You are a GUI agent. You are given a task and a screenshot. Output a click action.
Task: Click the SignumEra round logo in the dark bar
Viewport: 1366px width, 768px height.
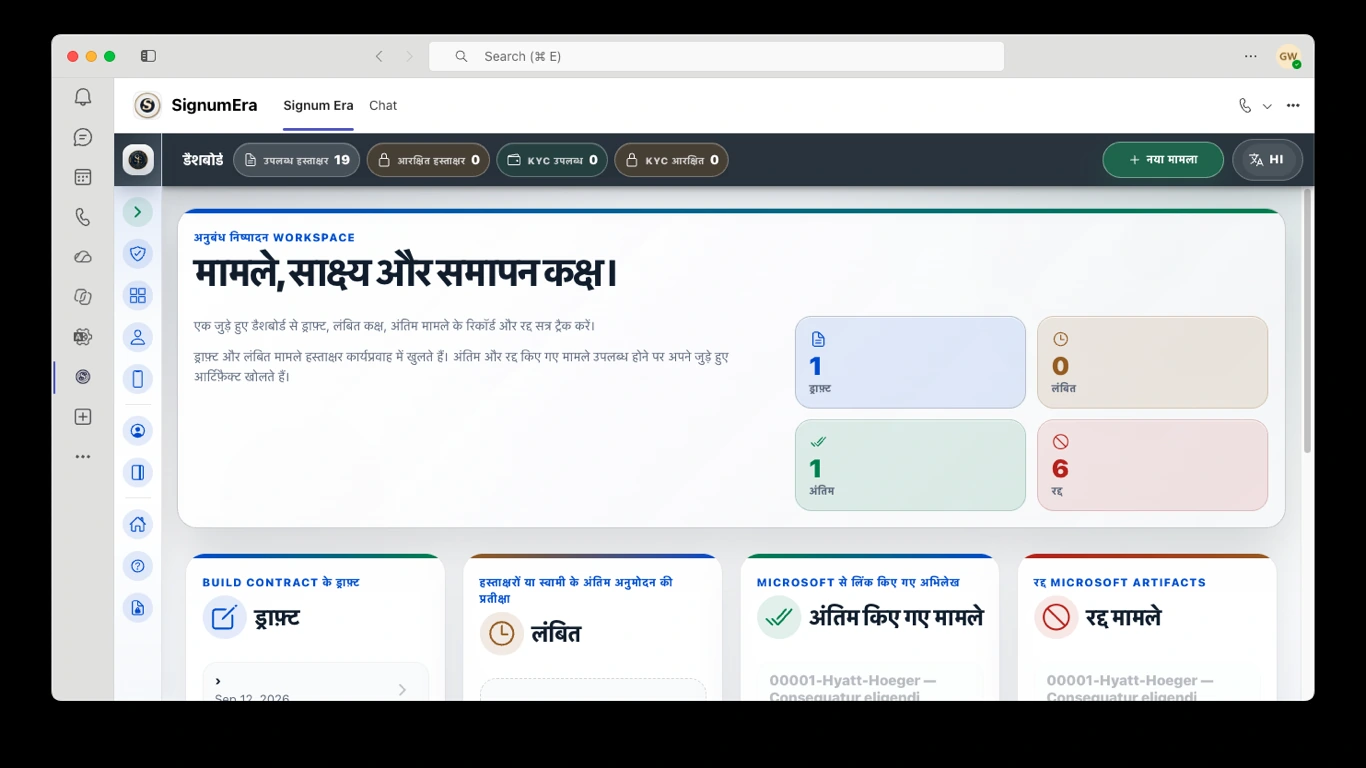[138, 160]
